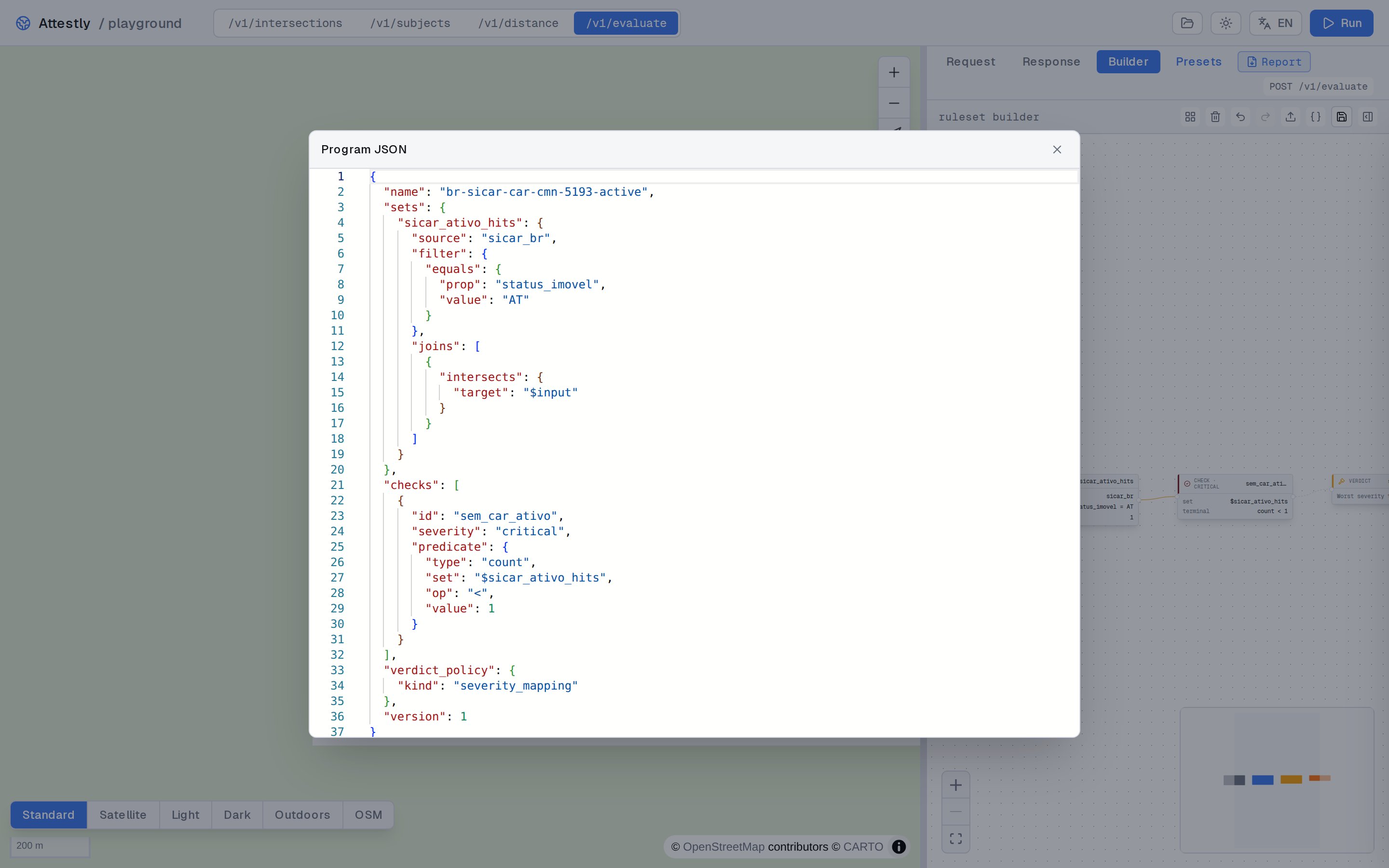This screenshot has height=868, width=1389.
Task: Click the "name" line in the JSON
Action: (519, 192)
